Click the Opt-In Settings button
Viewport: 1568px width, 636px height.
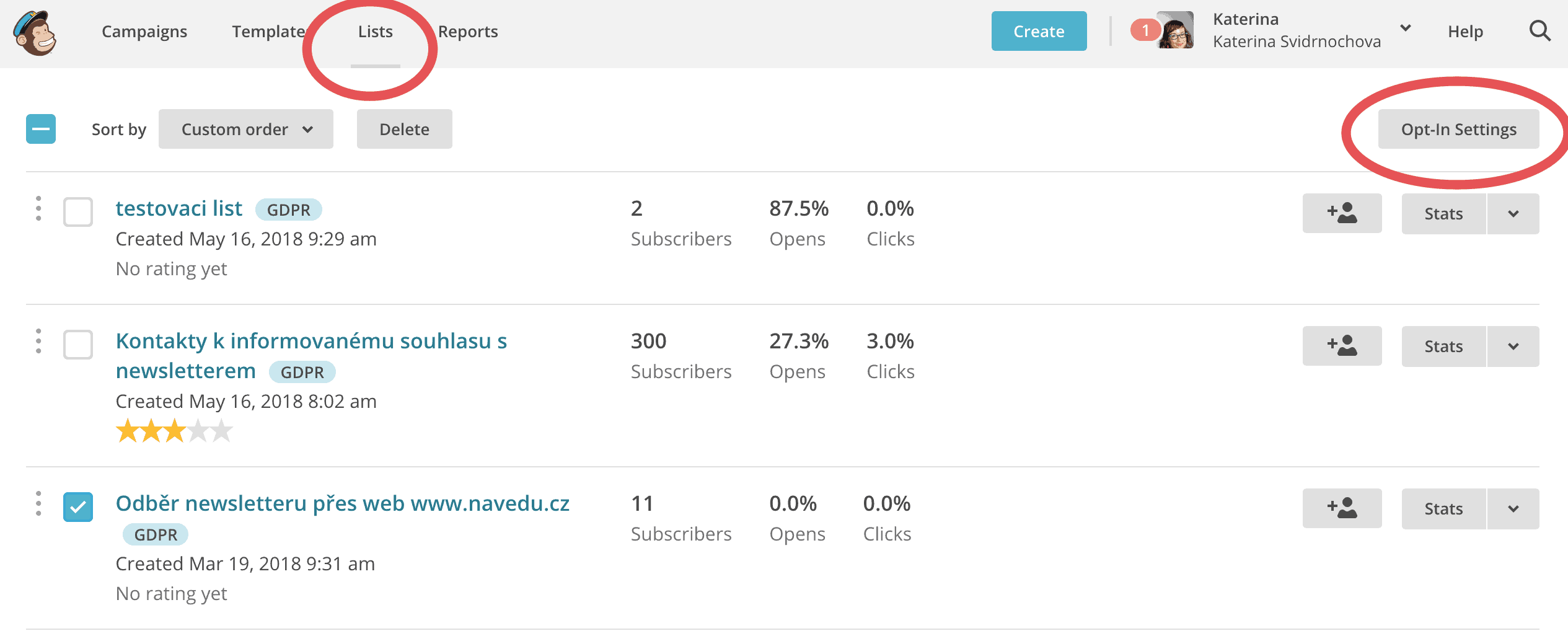tap(1458, 129)
